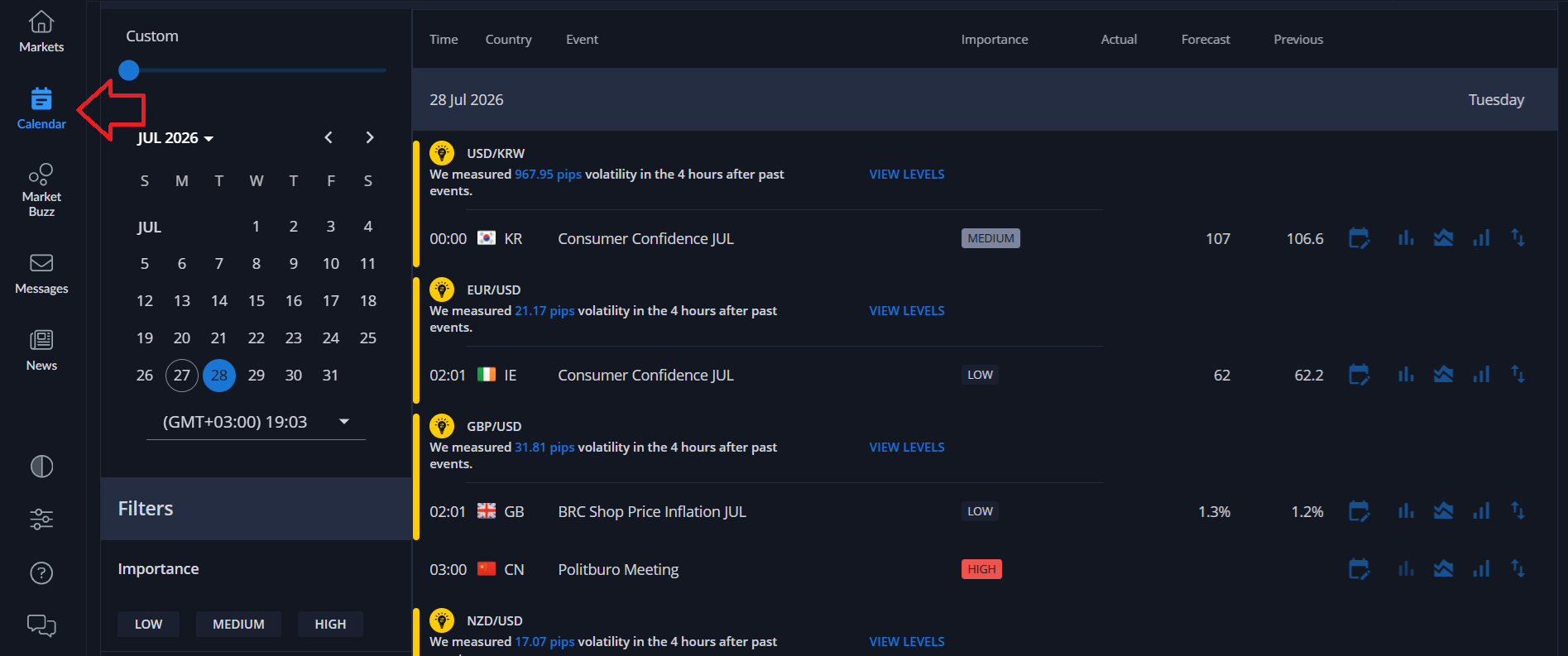Open rising bars icon for BRC Shop Price Inflation
Image resolution: width=1568 pixels, height=656 pixels.
pos(1481,511)
